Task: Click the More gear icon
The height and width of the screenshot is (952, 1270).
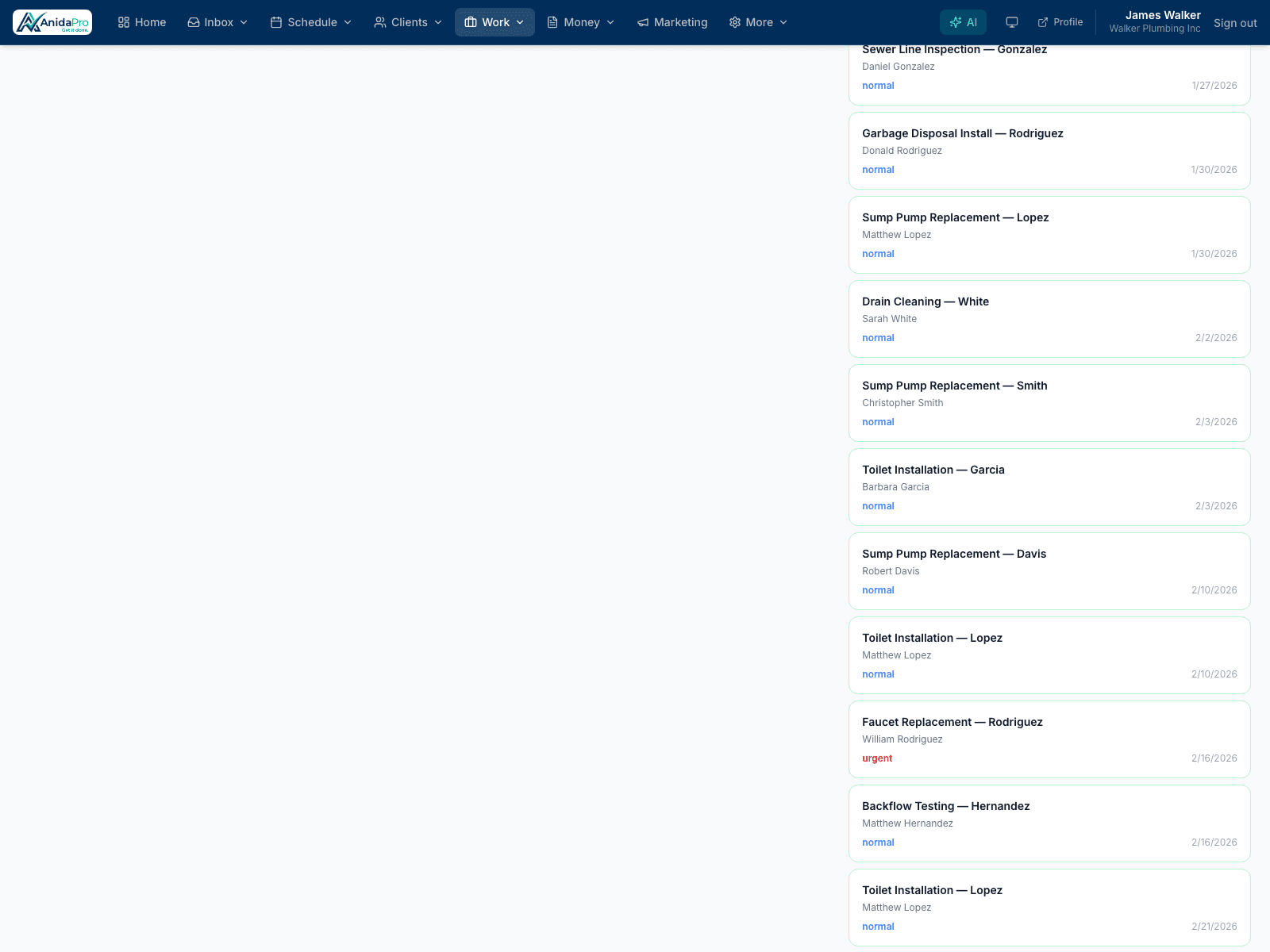Action: (735, 22)
